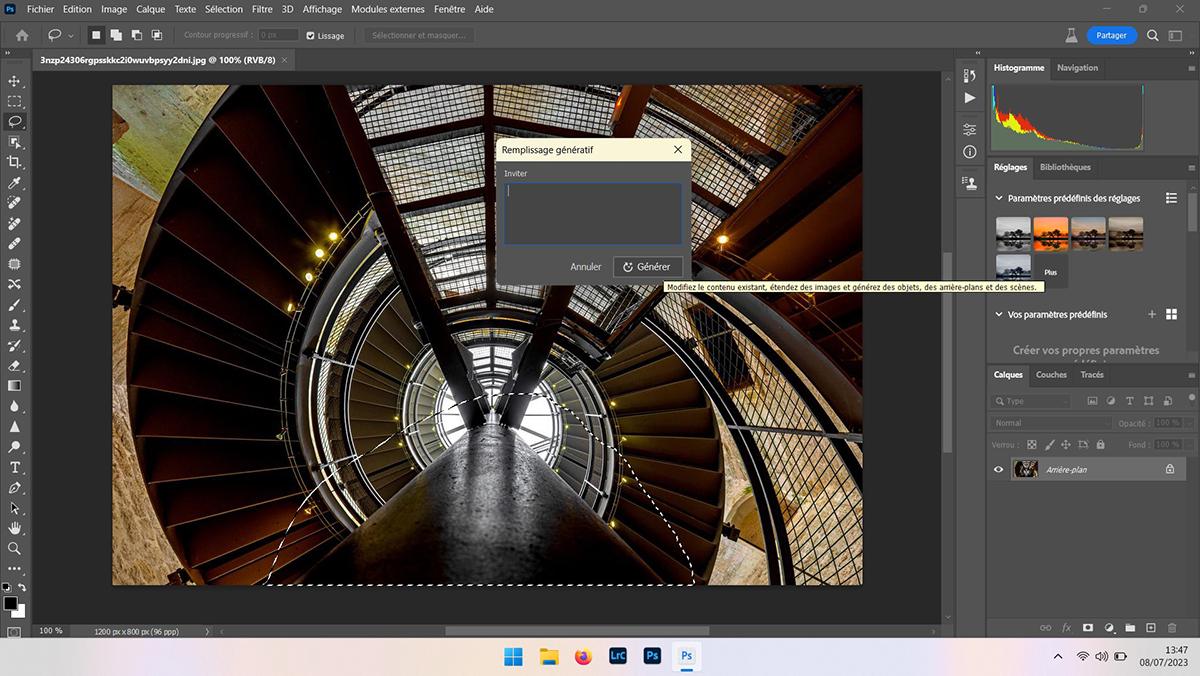The width and height of the screenshot is (1200, 676).
Task: Open the Actions panel play icon
Action: pyautogui.click(x=969, y=98)
